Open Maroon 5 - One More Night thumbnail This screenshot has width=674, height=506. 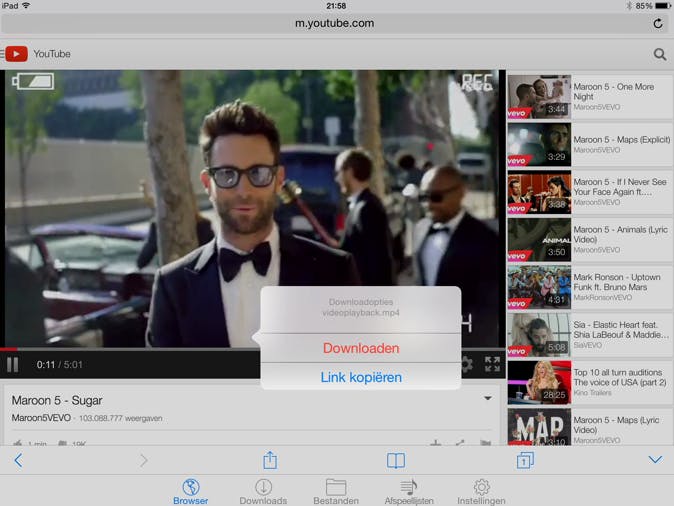pos(539,97)
